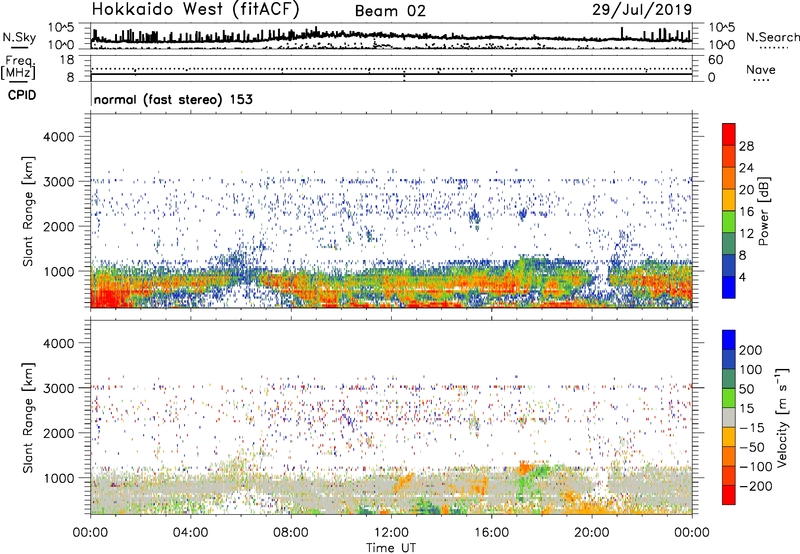The height and width of the screenshot is (554, 800).
Task: Click the '60' Nave axis label
Action: tap(715, 60)
